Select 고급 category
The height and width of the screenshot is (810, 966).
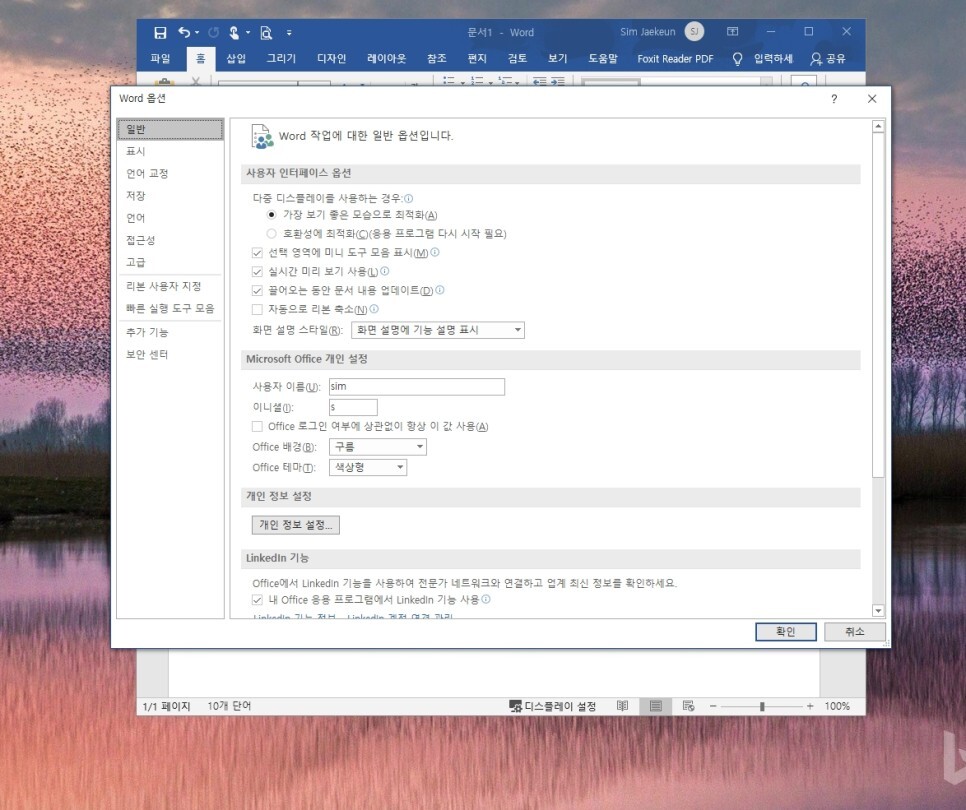click(x=170, y=262)
